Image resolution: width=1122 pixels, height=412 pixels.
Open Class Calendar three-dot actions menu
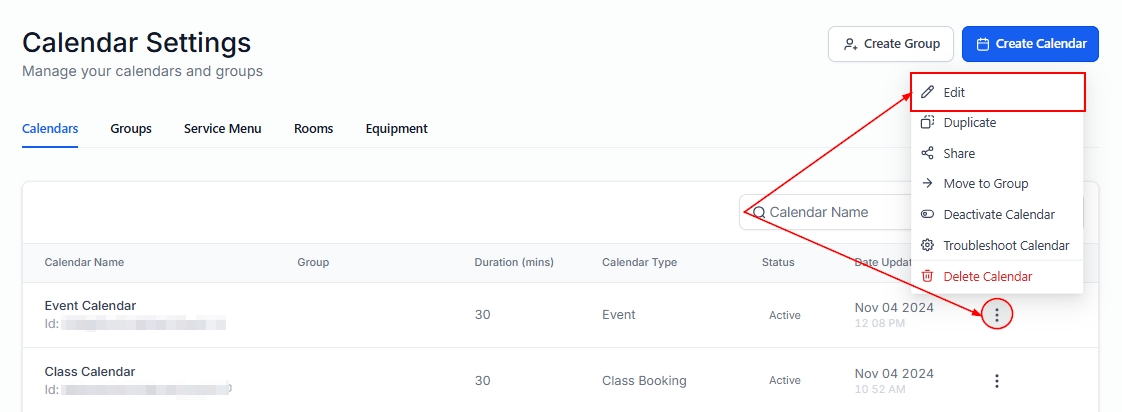997,381
